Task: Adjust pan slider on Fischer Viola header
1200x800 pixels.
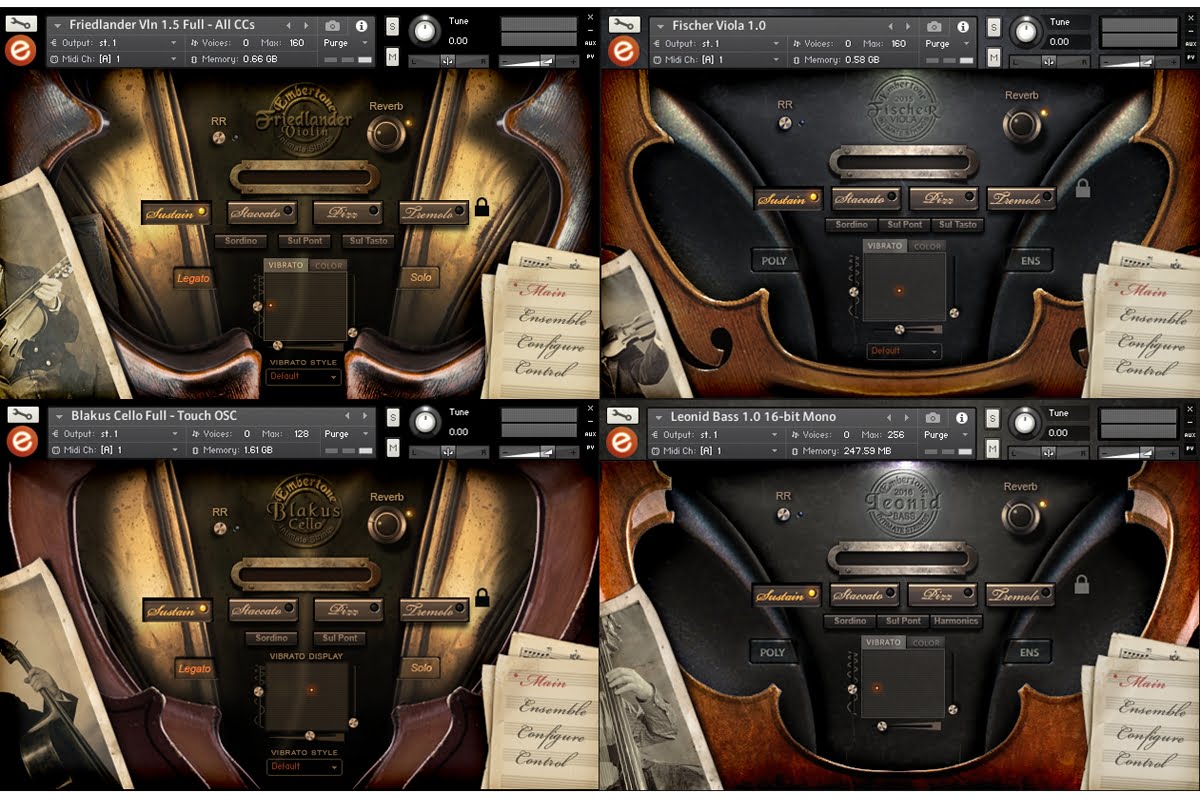Action: 1049,62
